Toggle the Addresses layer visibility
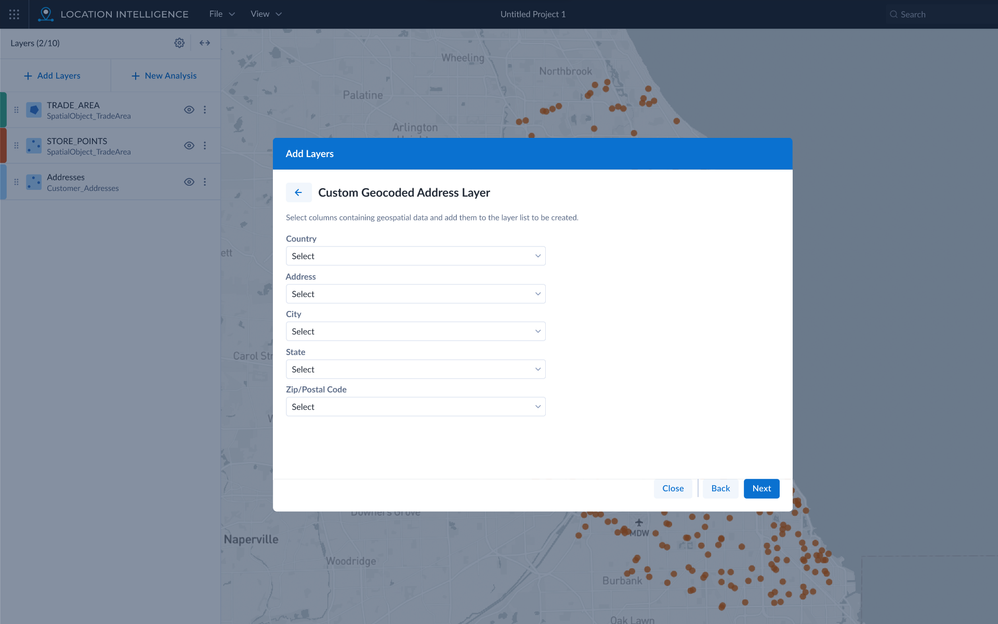The width and height of the screenshot is (998, 624). pyautogui.click(x=188, y=181)
